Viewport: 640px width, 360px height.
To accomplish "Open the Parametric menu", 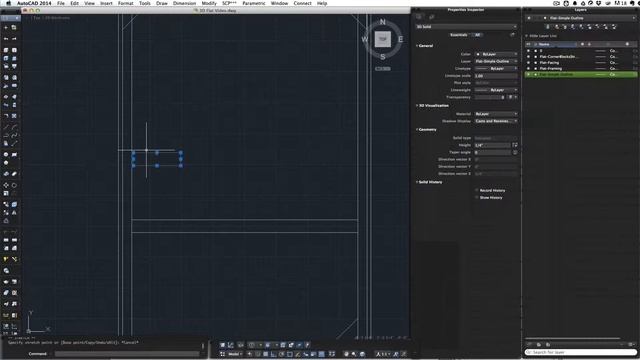I will coord(253,3).
